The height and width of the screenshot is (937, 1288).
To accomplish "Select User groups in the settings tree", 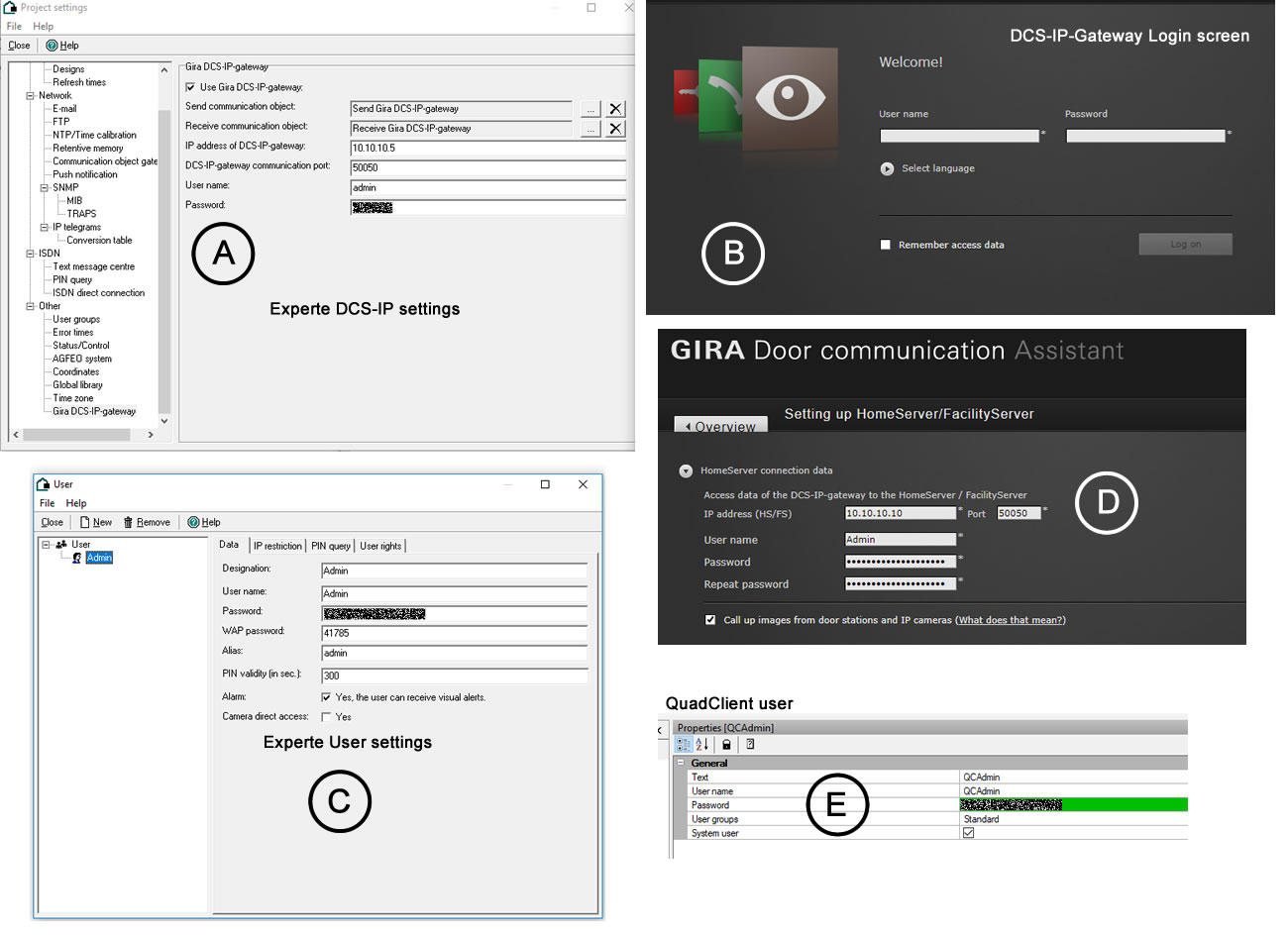I will (x=76, y=319).
